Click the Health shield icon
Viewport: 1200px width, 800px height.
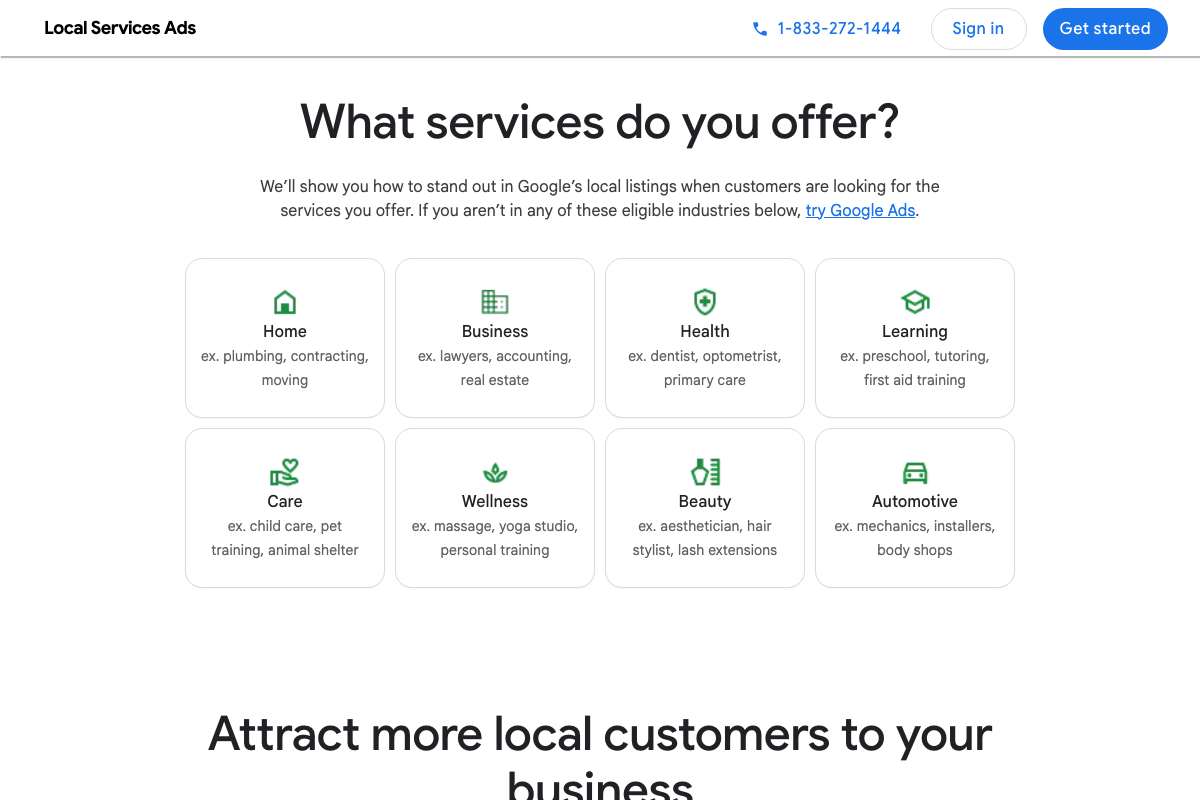(705, 302)
